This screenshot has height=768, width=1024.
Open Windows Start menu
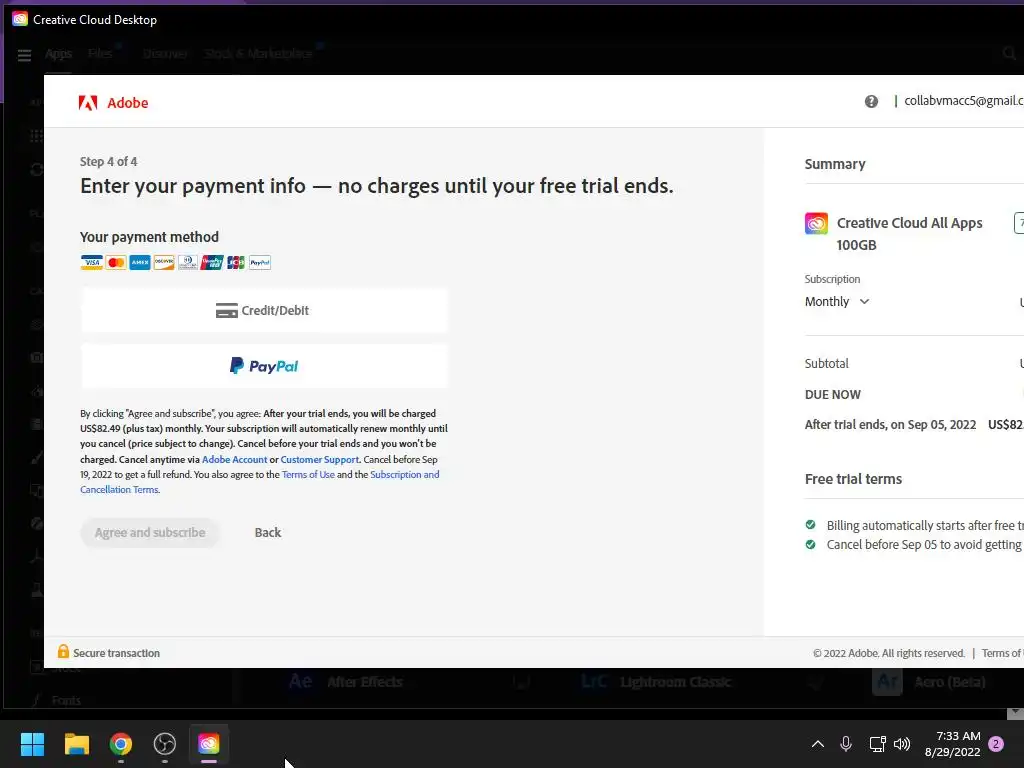pyautogui.click(x=32, y=744)
